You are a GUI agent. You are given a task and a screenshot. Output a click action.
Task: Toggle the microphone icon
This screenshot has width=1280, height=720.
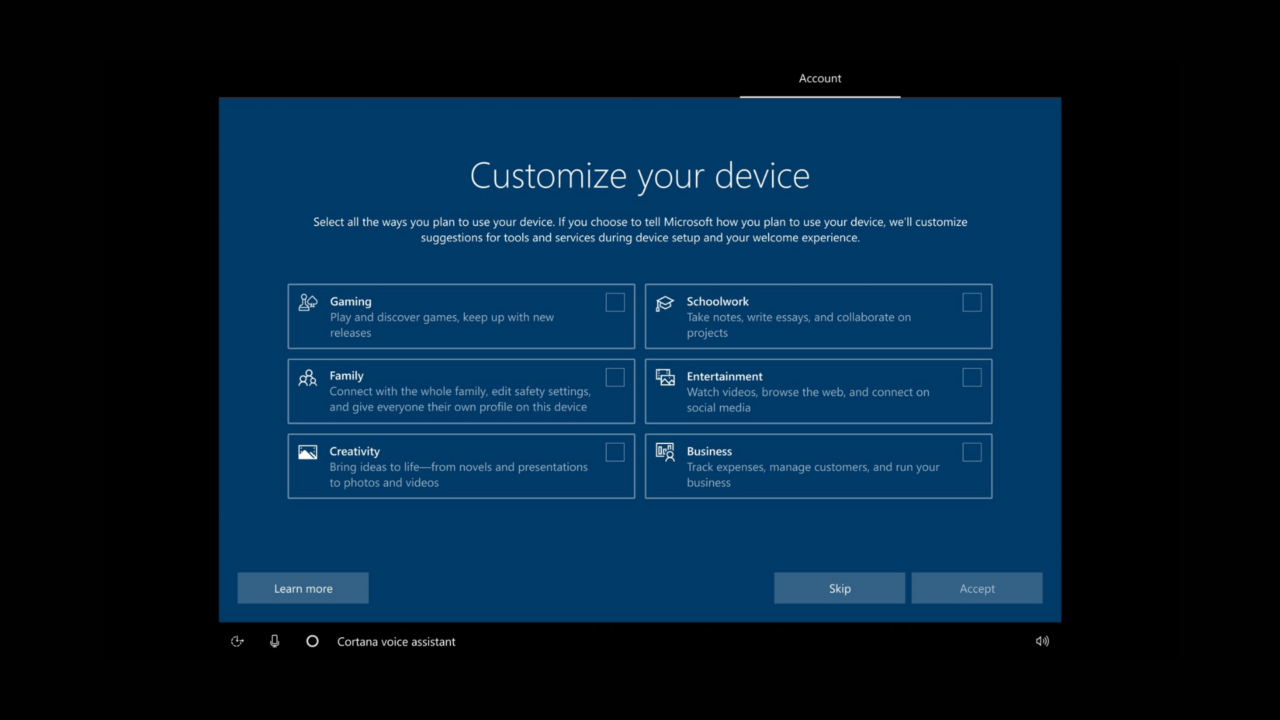tap(275, 641)
